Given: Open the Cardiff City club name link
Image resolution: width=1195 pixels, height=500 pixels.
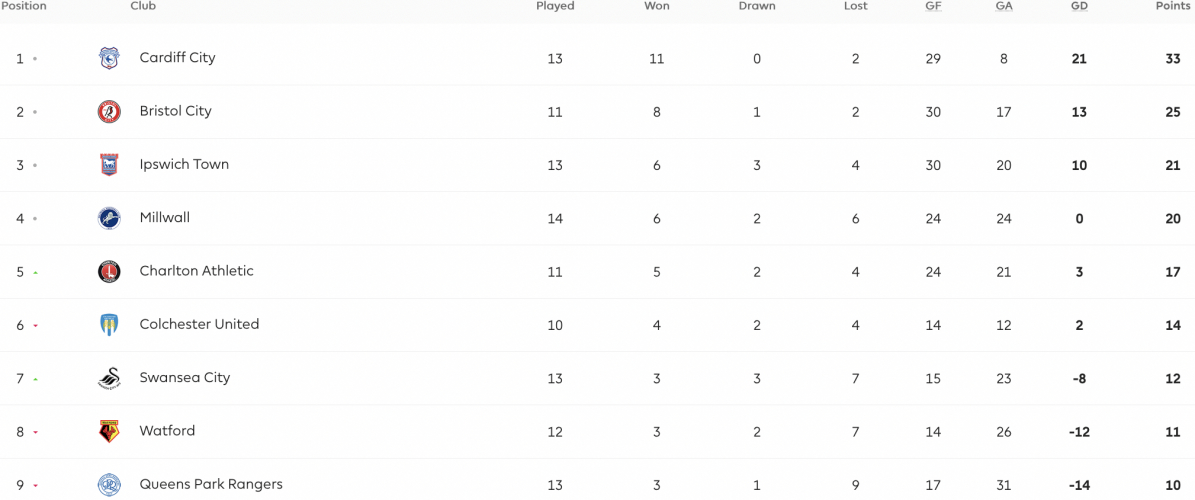Looking at the screenshot, I should 178,58.
